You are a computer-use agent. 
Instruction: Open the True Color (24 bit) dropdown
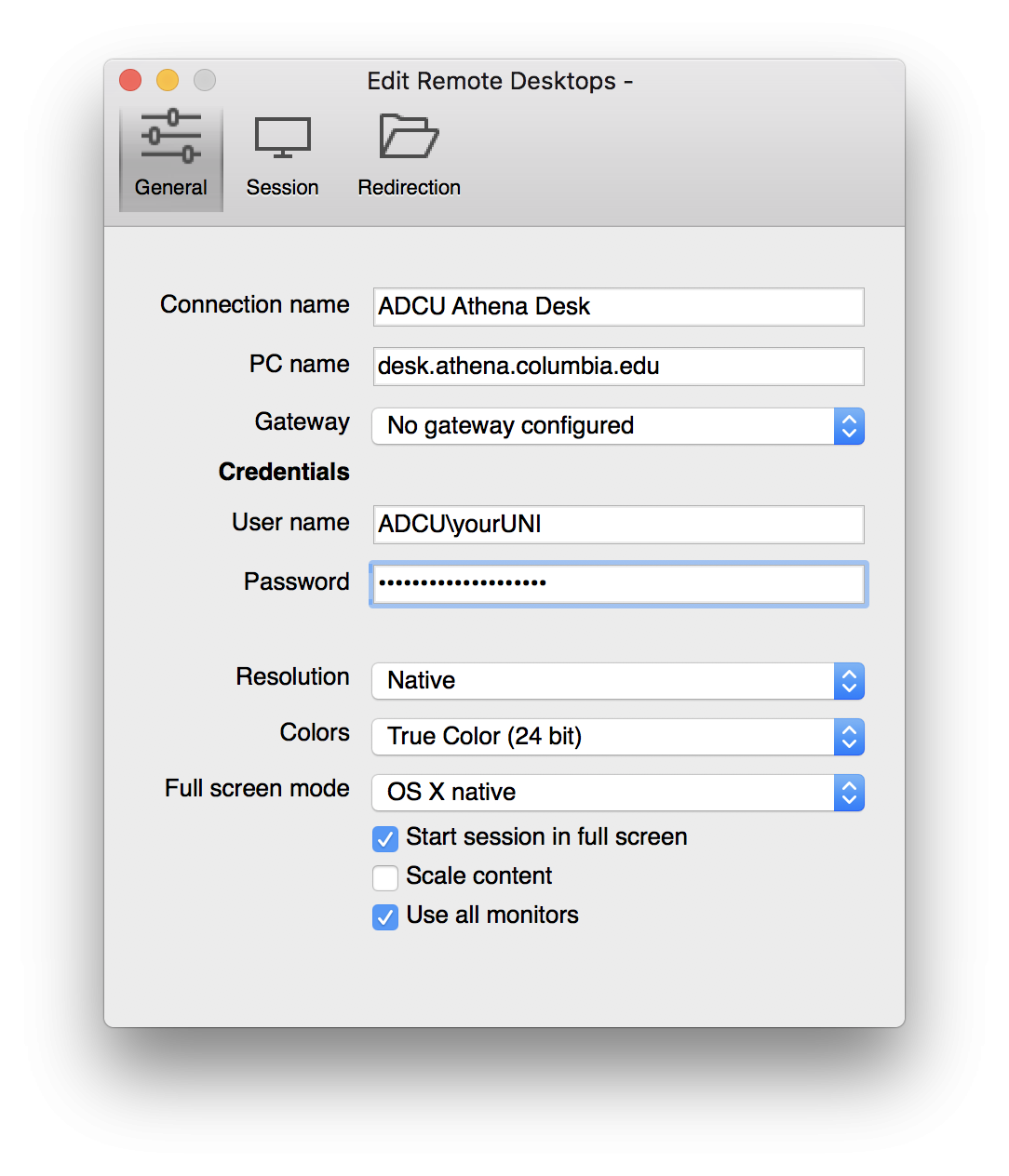618,737
